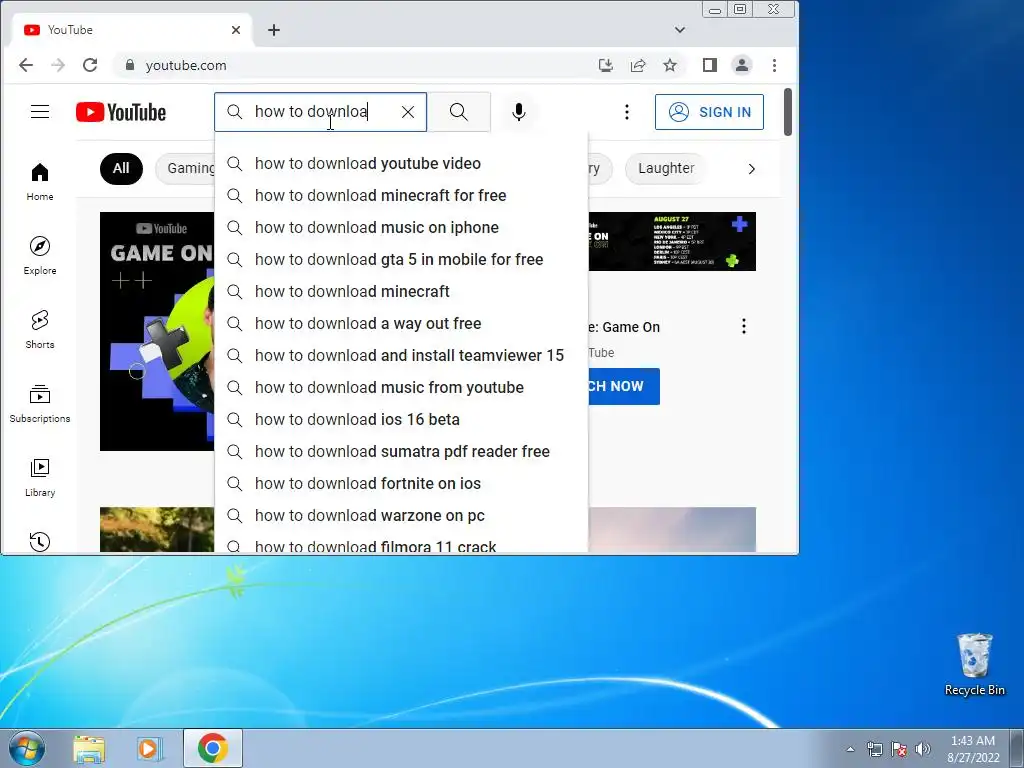This screenshot has height=768, width=1024.
Task: Open Explore in the sidebar
Action: pos(40,255)
